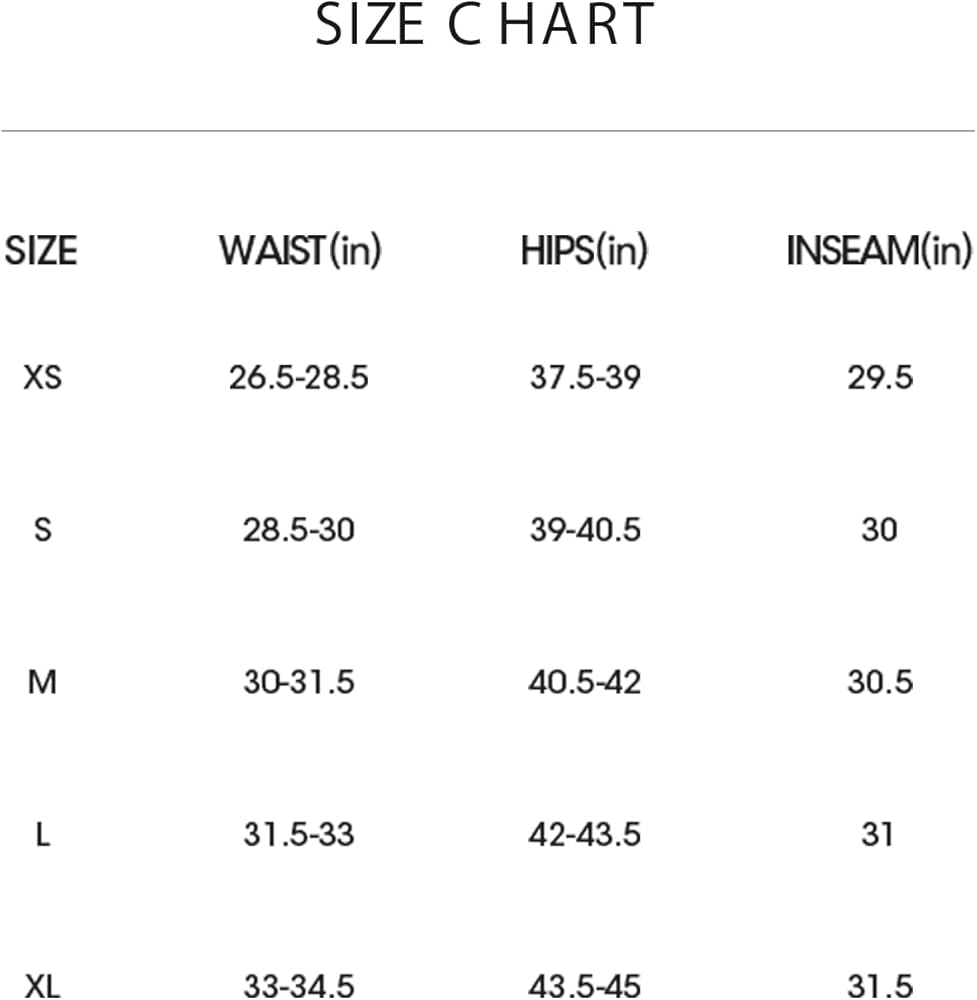977x1000 pixels.
Task: Click the S waist value 28.5-30
Action: coord(298,530)
